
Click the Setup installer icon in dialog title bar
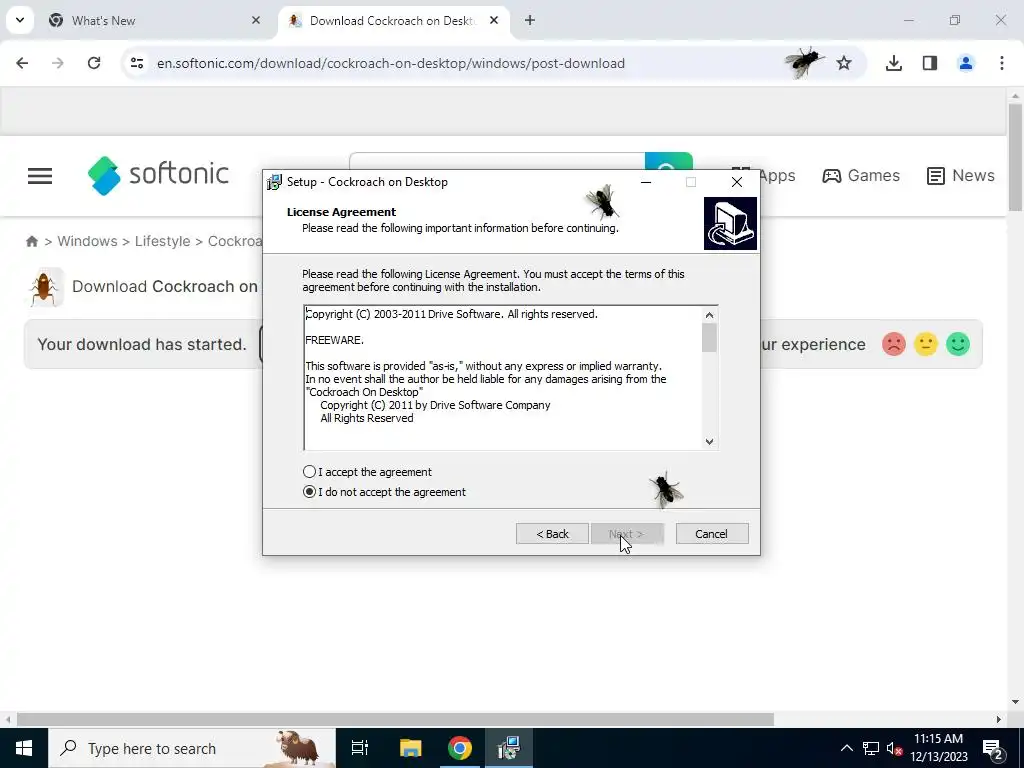pos(274,182)
